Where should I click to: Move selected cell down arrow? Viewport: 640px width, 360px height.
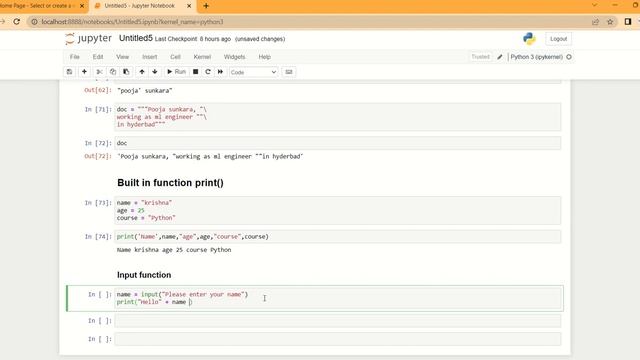pyautogui.click(x=155, y=72)
